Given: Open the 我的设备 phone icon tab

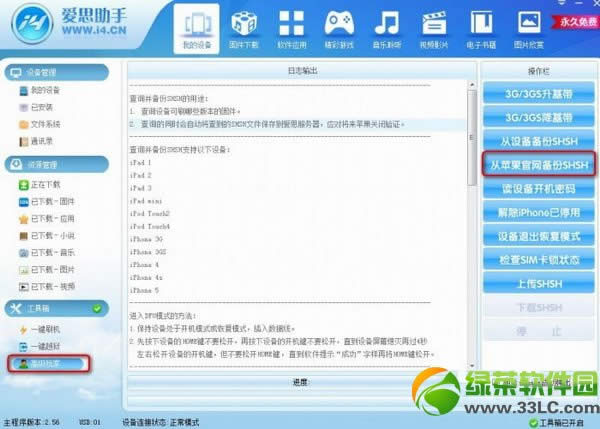Looking at the screenshot, I should (197, 29).
